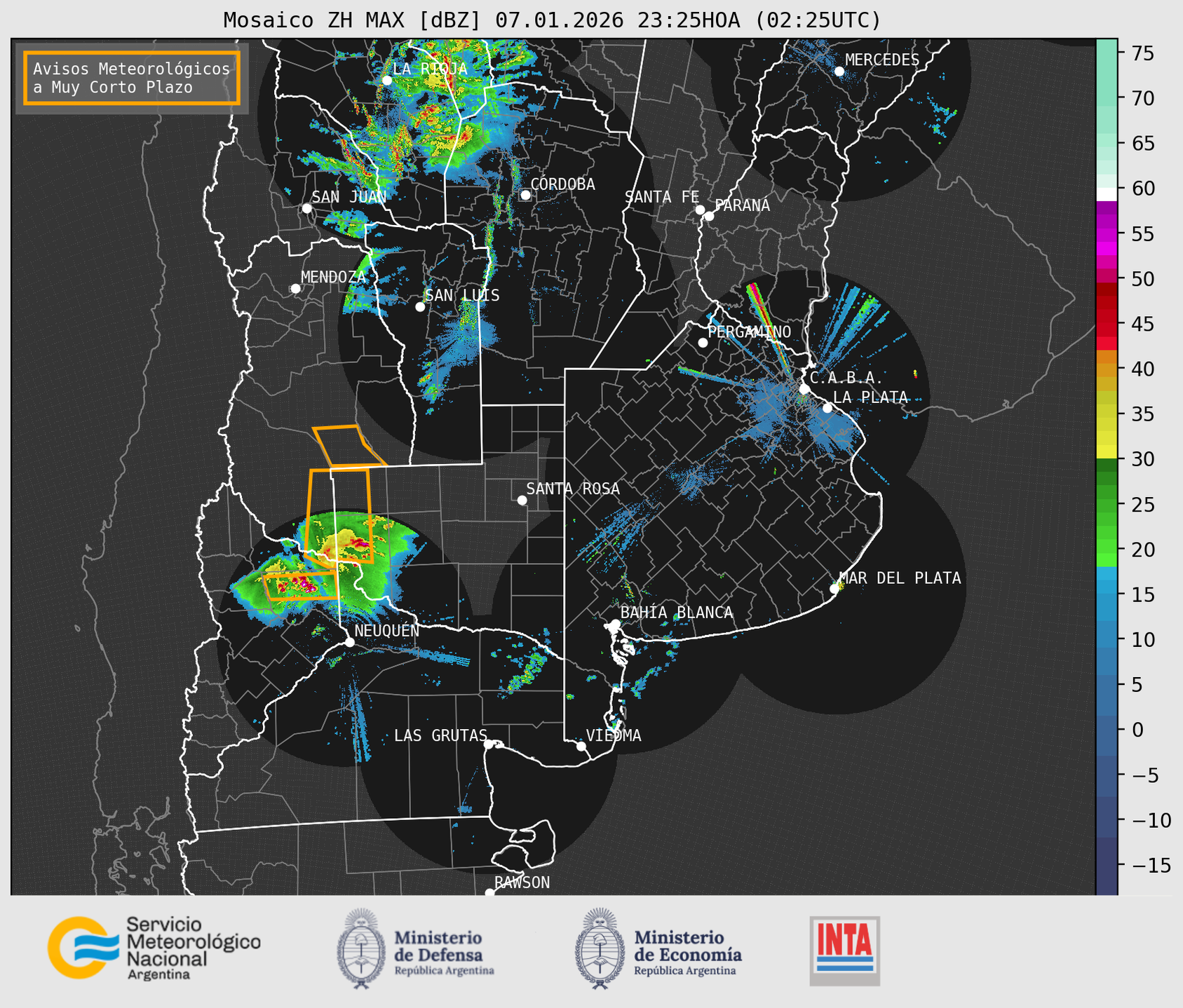Select the CÓRDOBA city marker
This screenshot has height=1008, width=1183.
tap(525, 195)
